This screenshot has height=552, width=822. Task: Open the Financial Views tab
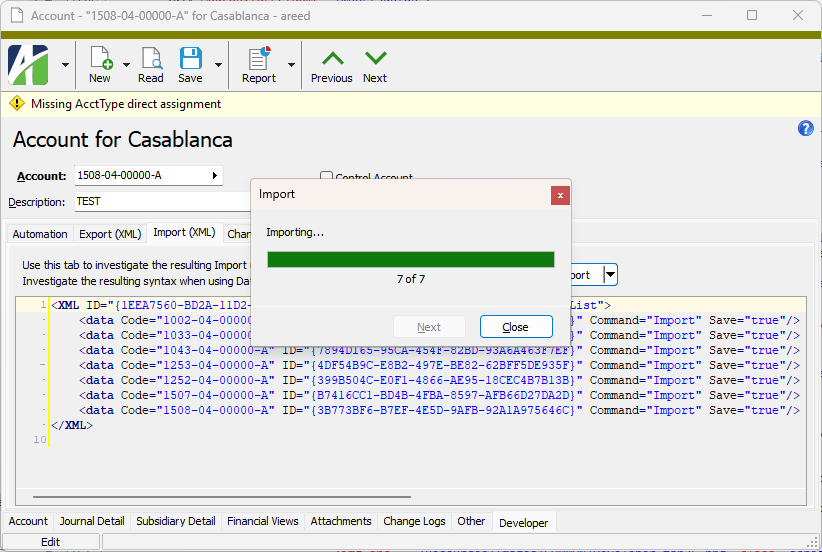coord(263,521)
